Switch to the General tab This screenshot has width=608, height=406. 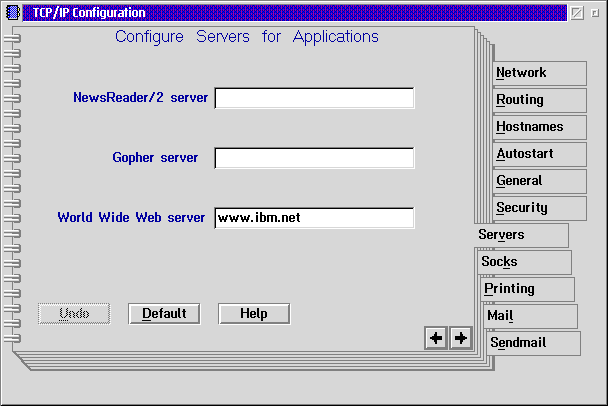click(539, 181)
